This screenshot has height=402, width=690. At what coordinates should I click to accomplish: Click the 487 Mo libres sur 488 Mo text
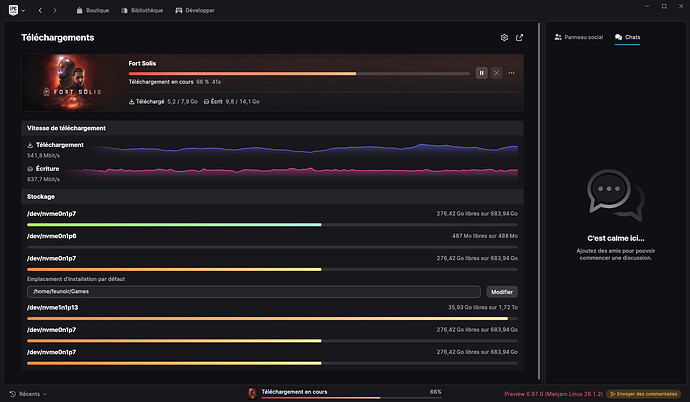coord(484,236)
